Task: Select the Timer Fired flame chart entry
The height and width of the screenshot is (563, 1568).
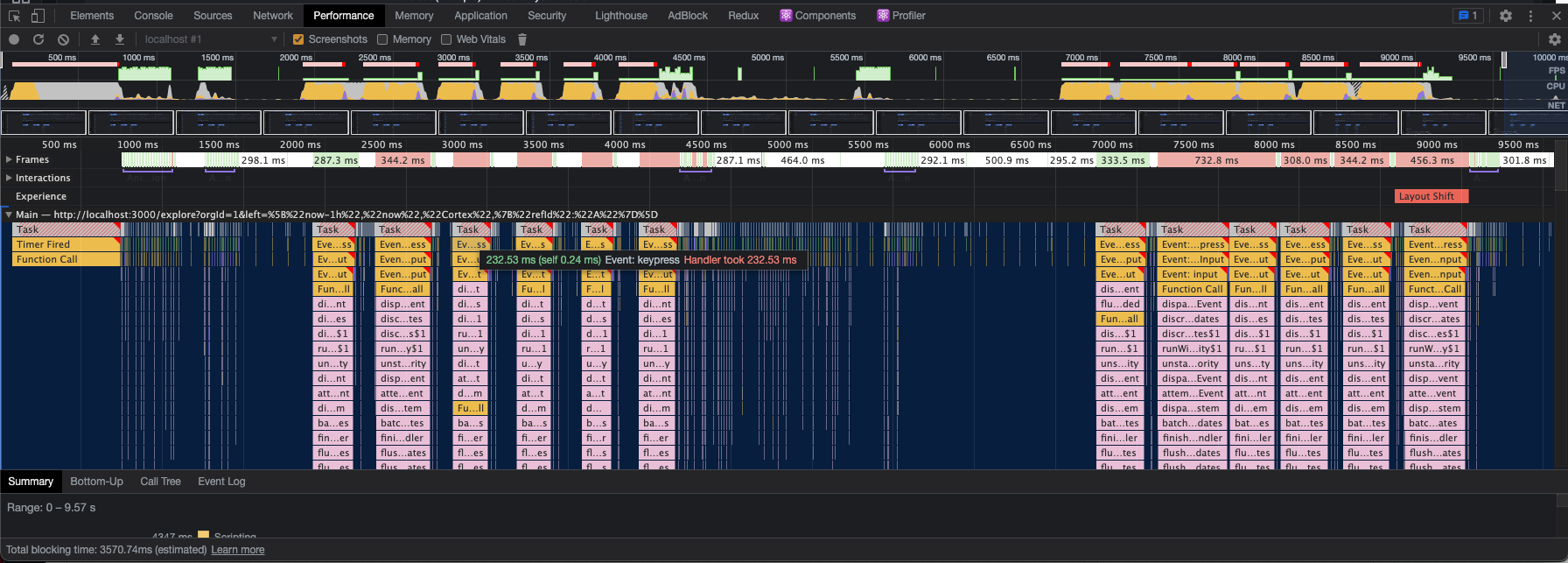Action: click(x=66, y=244)
